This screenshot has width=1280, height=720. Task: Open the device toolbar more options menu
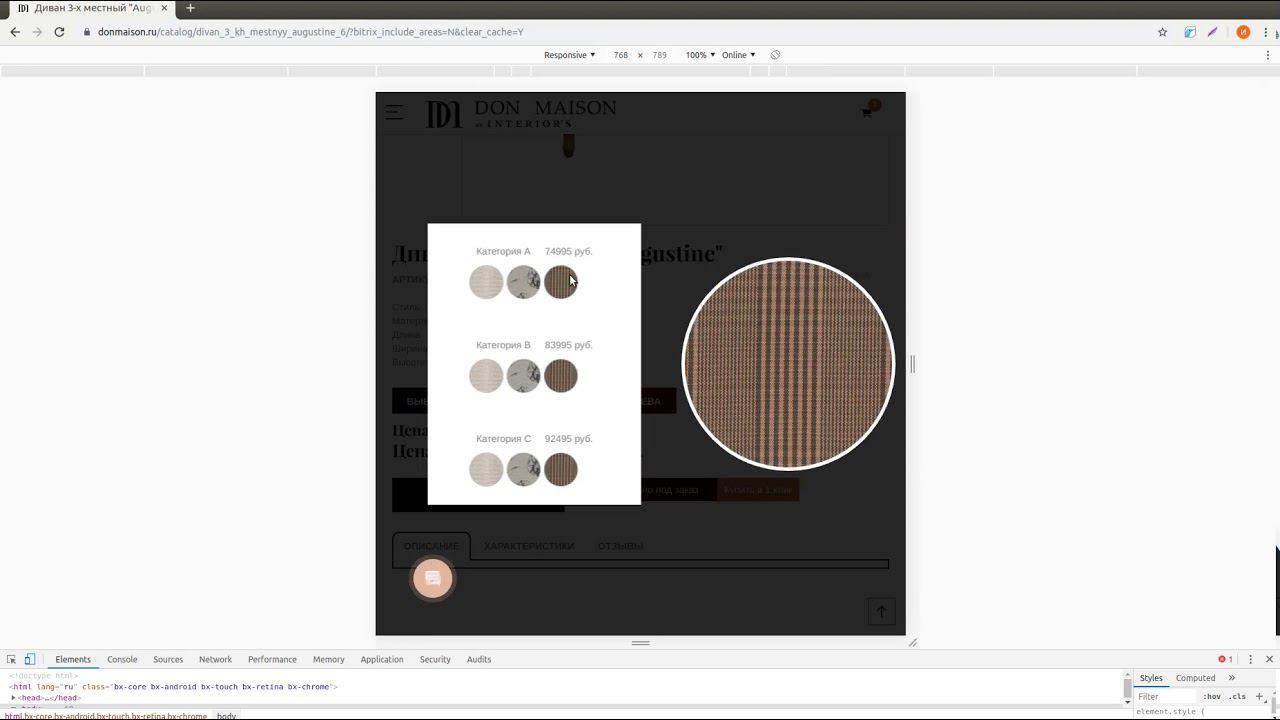(1267, 55)
